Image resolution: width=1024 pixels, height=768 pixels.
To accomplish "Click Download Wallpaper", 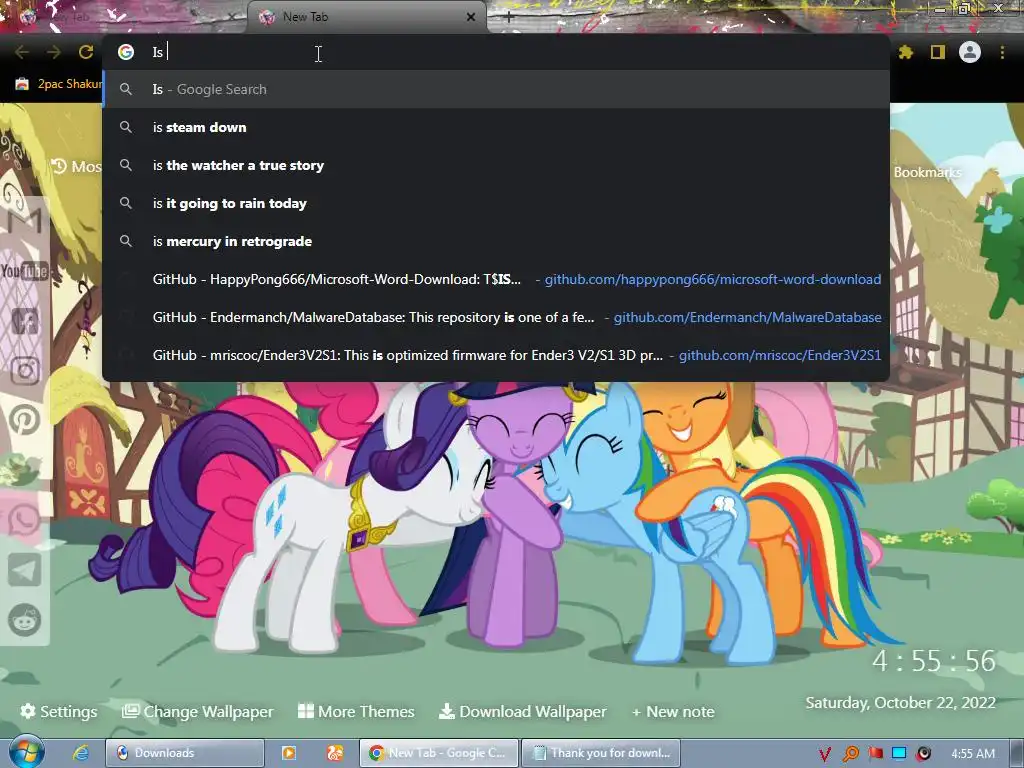I will click(x=522, y=711).
